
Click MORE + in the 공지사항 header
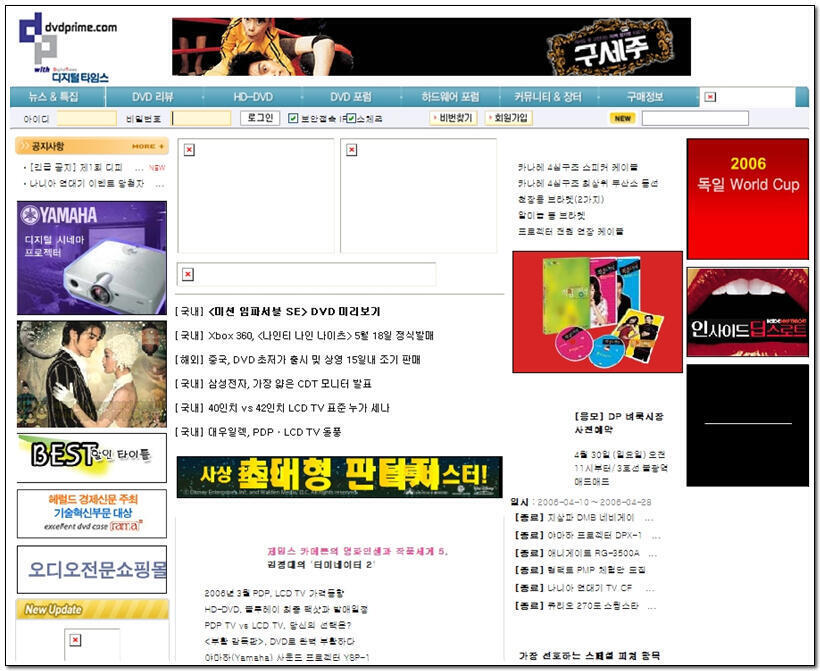[x=148, y=146]
